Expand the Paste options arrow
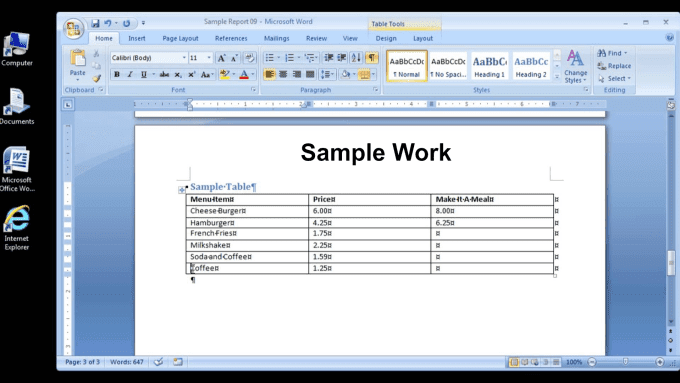 [x=78, y=80]
